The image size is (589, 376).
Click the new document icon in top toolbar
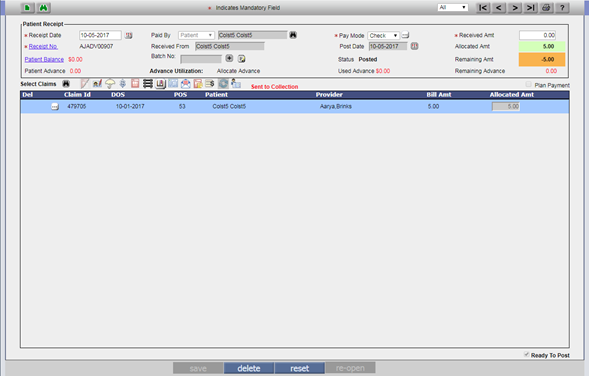click(27, 8)
